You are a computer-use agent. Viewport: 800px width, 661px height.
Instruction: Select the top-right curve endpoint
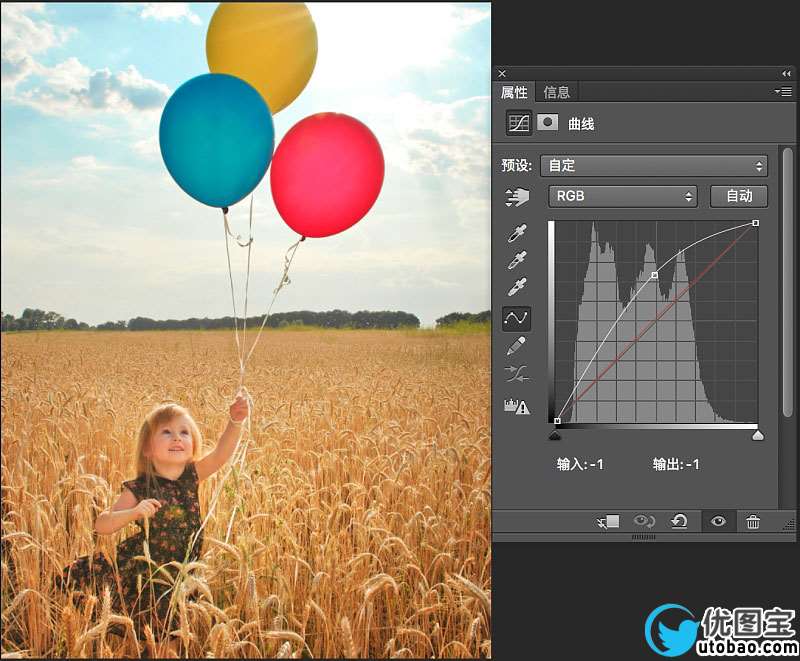point(756,223)
